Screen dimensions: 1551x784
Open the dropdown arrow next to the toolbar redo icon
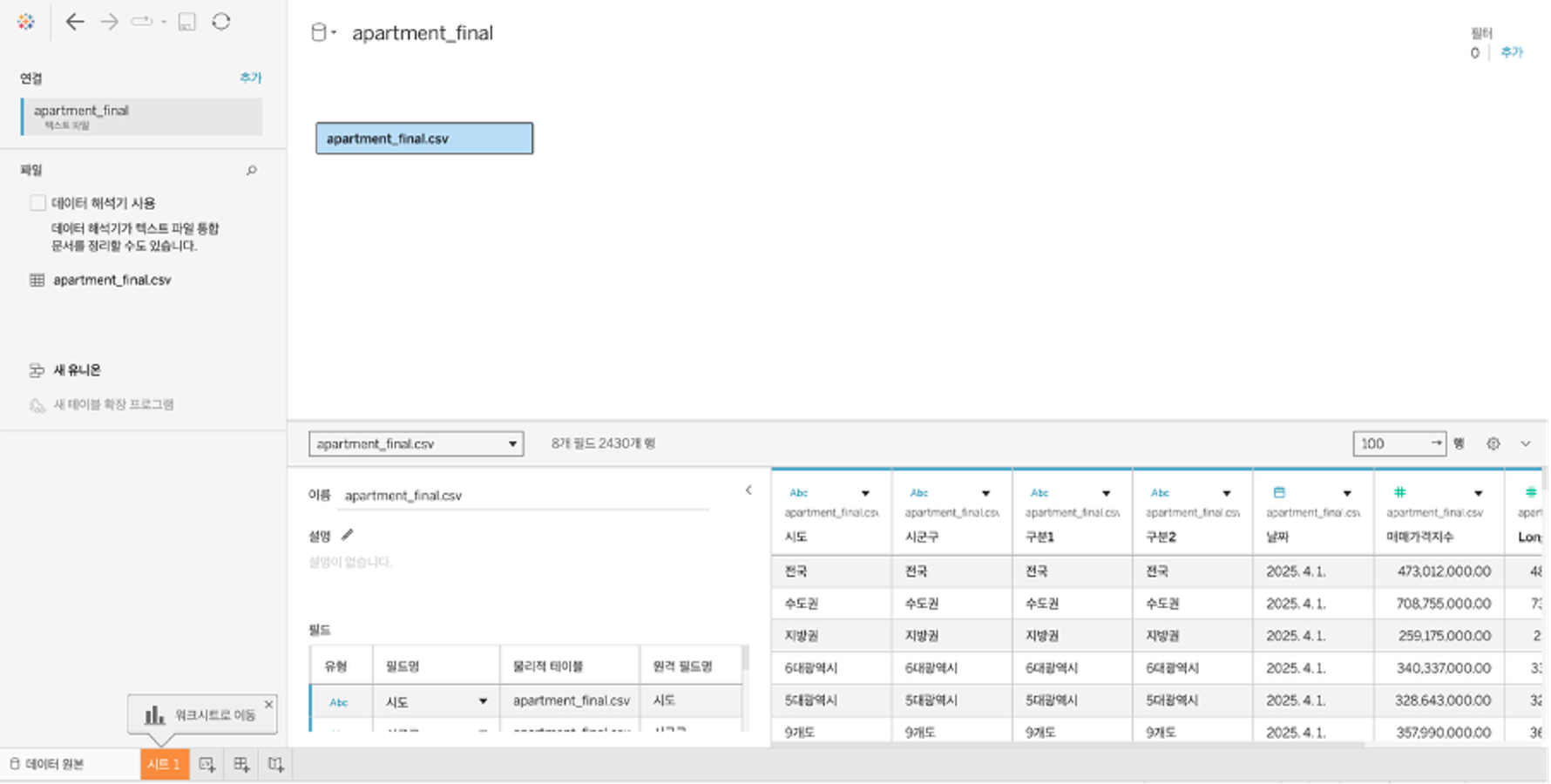tap(164, 22)
